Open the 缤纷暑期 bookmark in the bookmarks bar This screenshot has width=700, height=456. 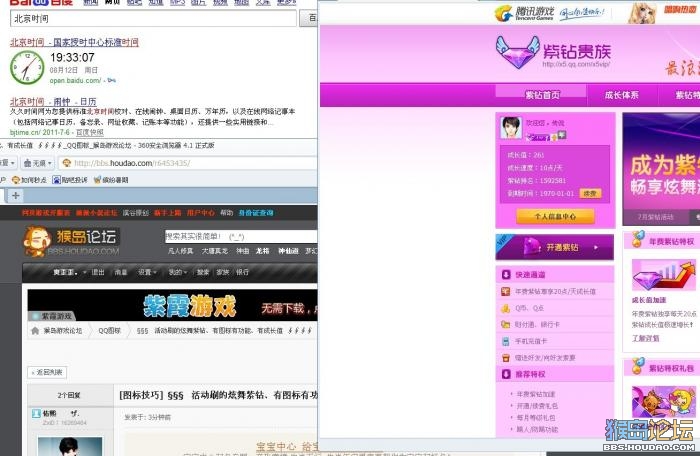[x=111, y=180]
